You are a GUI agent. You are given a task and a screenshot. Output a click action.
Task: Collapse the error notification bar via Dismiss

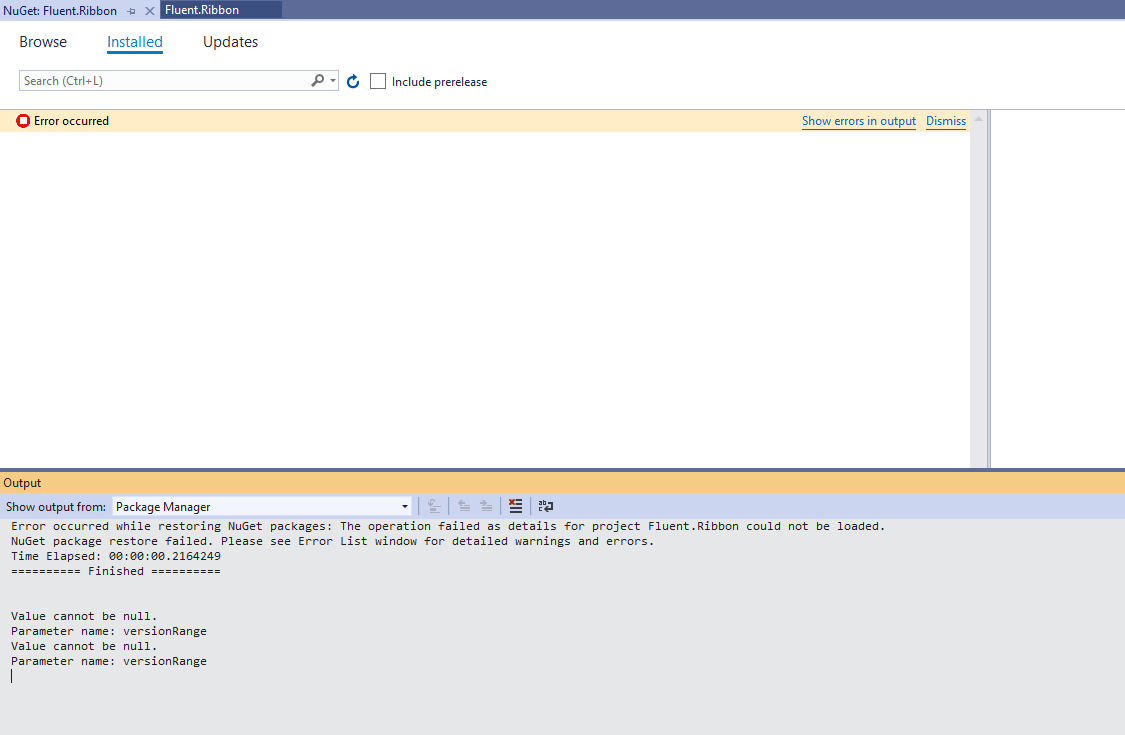point(944,121)
